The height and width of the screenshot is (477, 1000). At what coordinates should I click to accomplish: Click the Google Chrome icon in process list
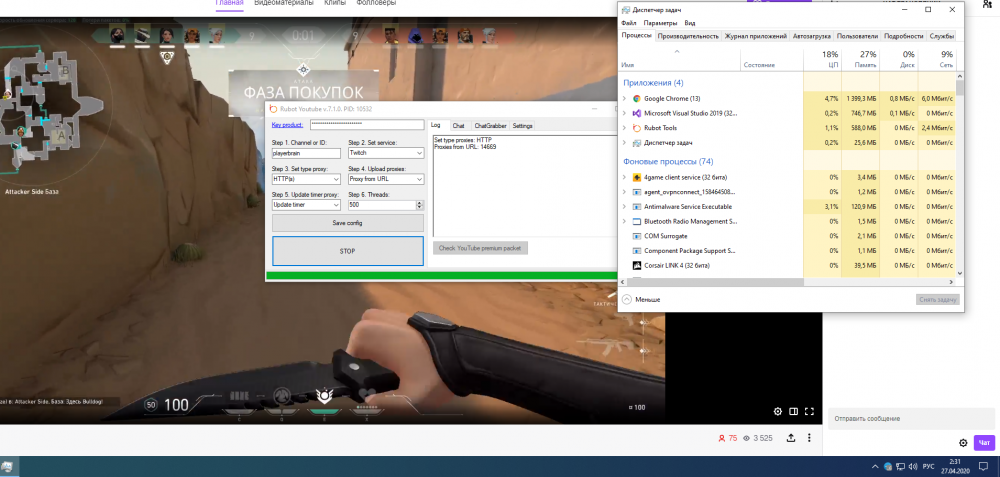(x=636, y=99)
